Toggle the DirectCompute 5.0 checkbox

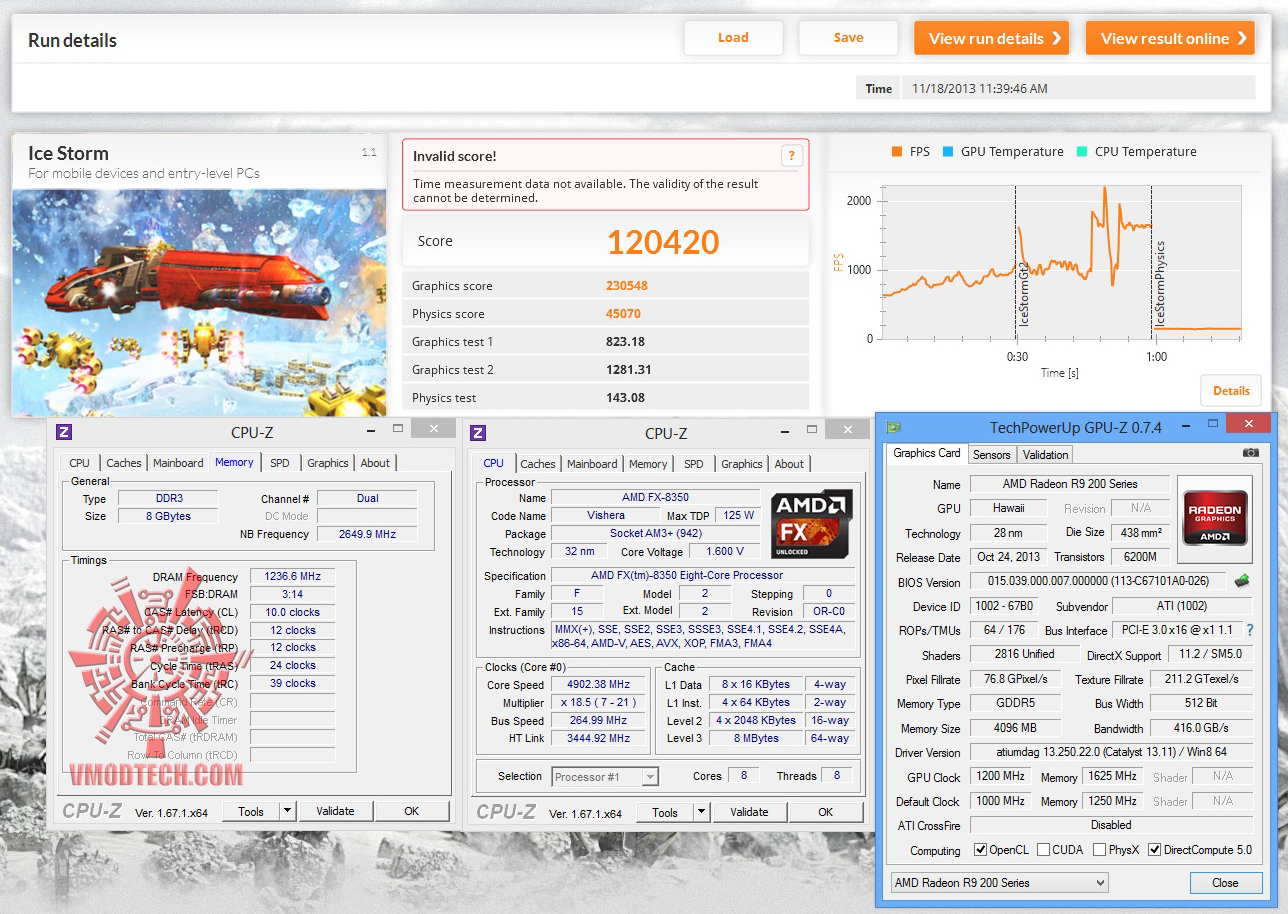(x=1155, y=850)
